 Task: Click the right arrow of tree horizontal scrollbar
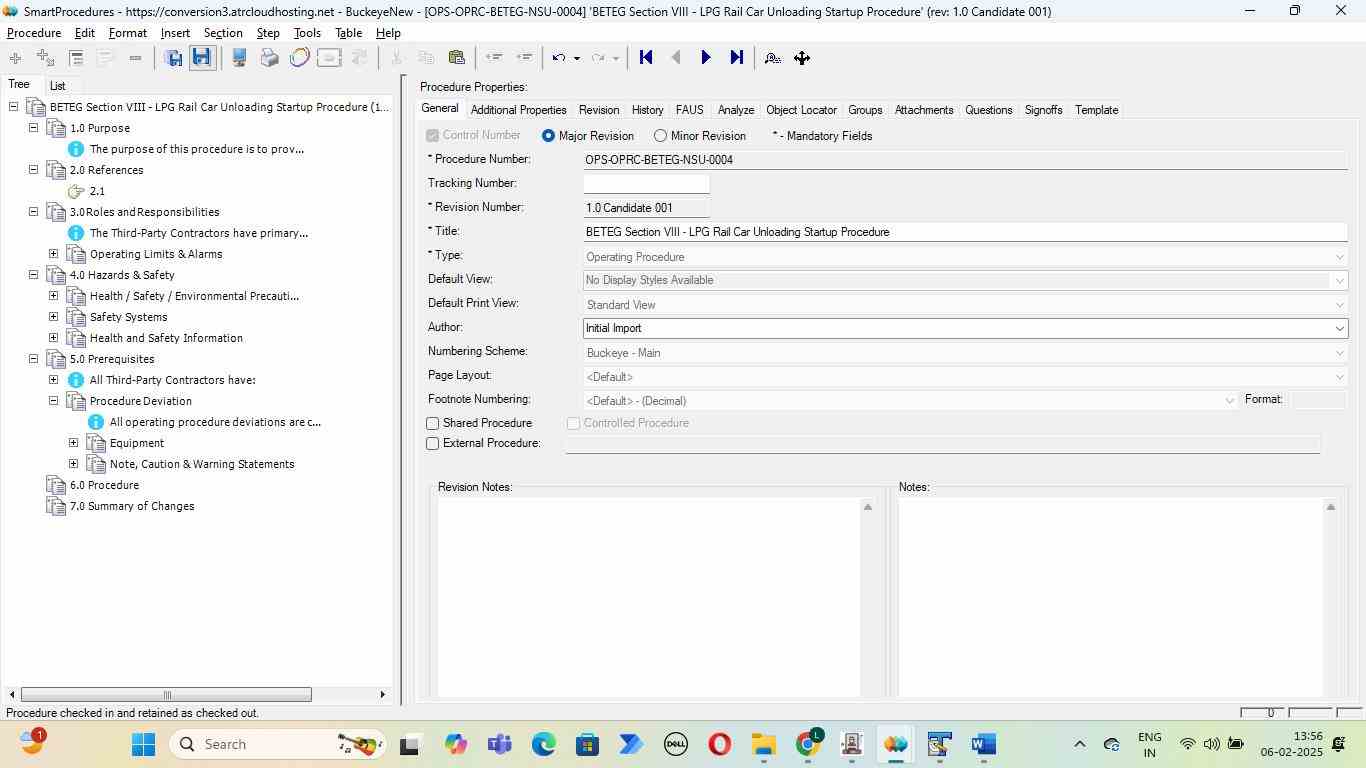(x=382, y=694)
